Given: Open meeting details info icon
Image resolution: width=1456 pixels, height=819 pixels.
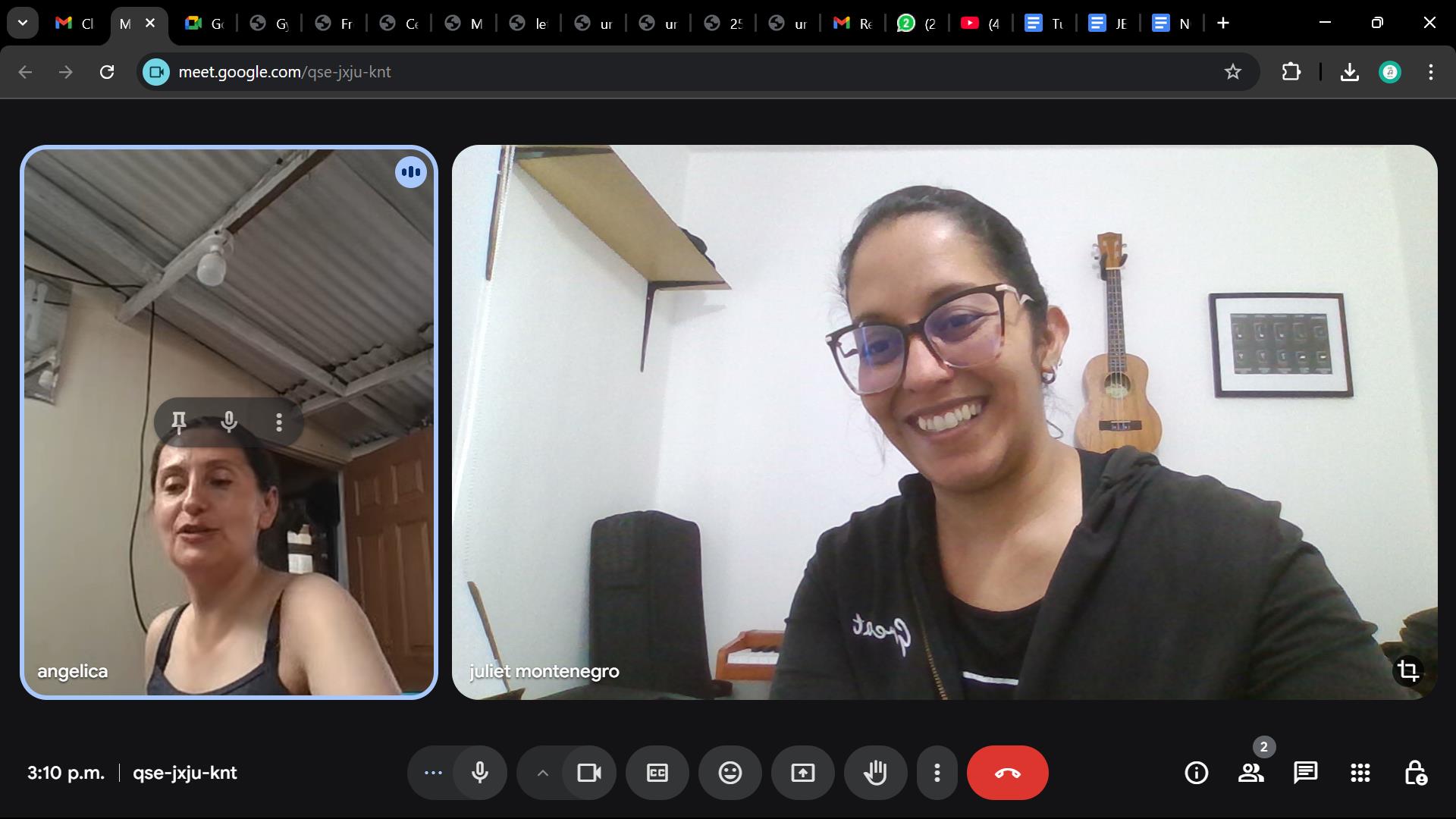Looking at the screenshot, I should coord(1196,773).
